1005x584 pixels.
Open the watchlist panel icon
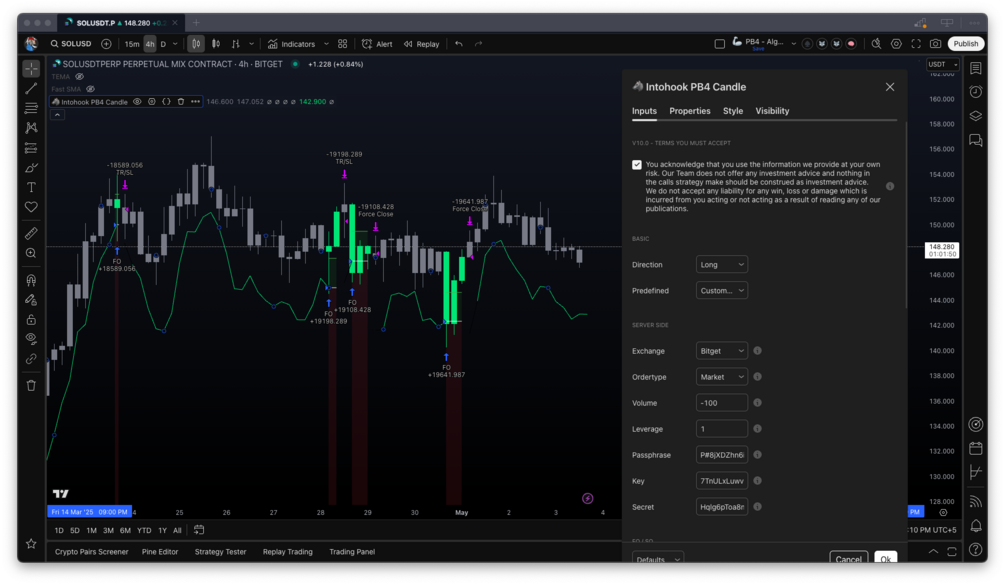[x=976, y=68]
